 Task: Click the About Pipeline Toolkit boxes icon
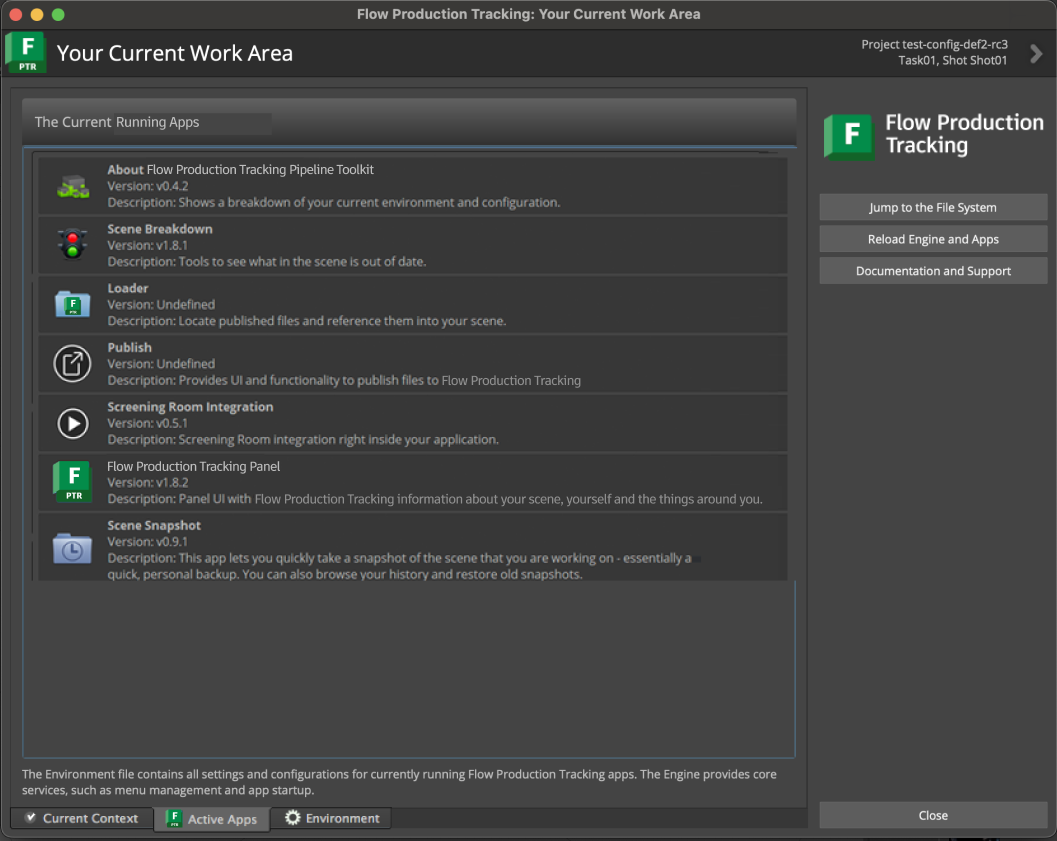click(x=73, y=187)
